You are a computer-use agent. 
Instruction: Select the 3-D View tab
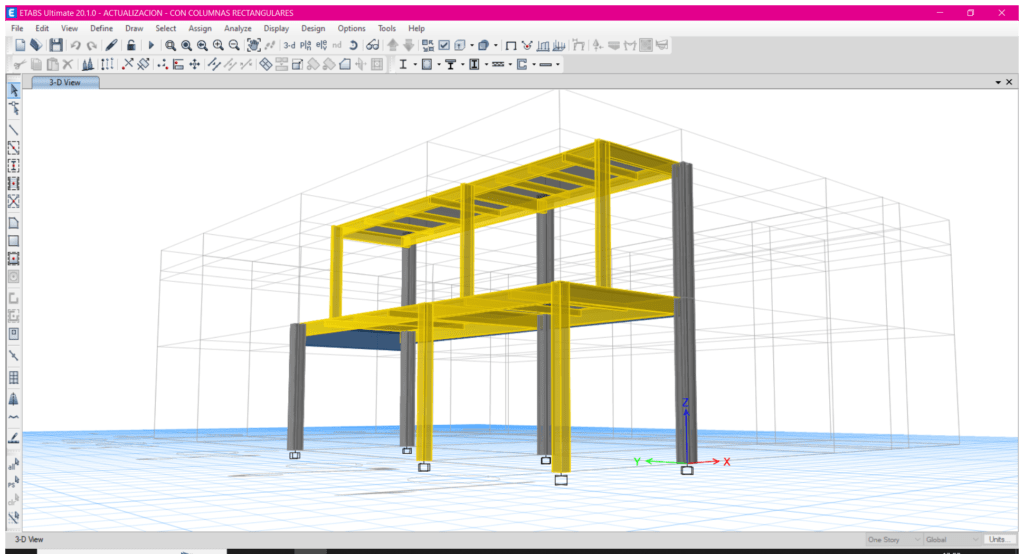click(x=65, y=82)
